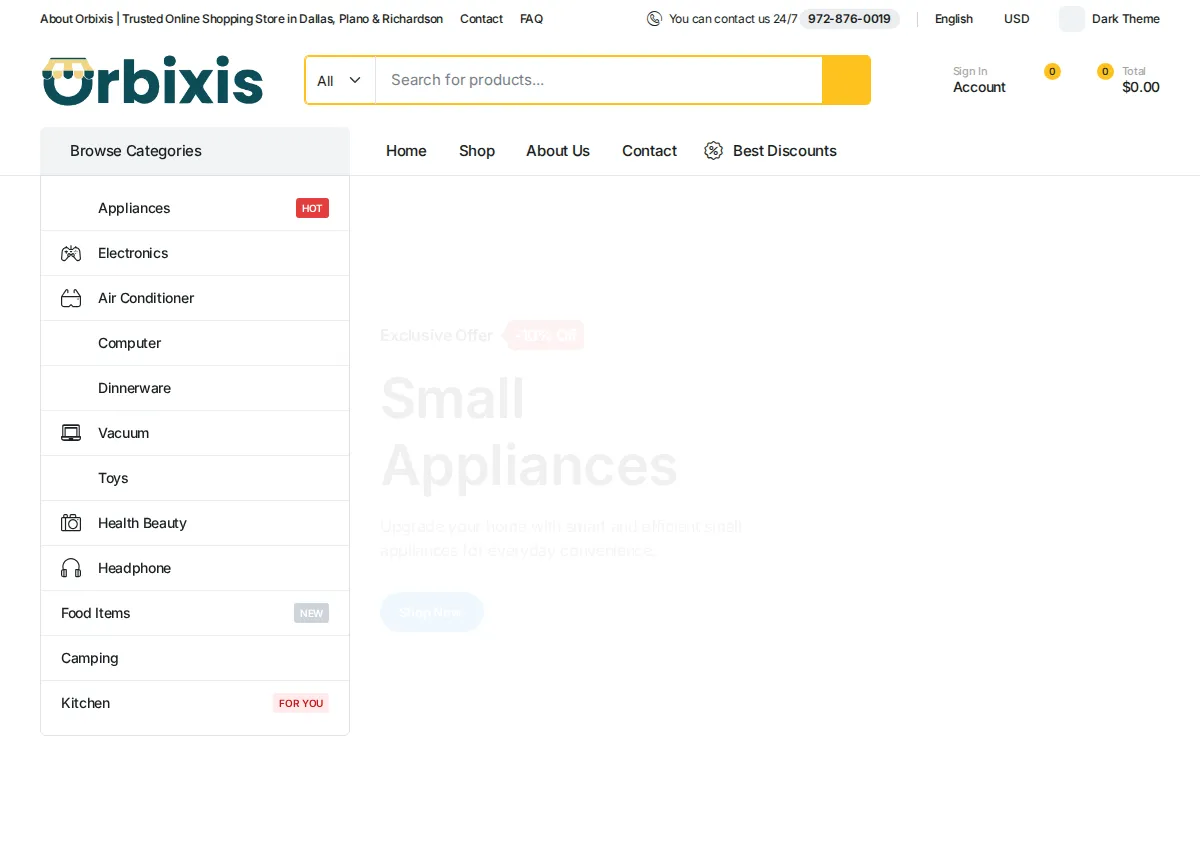Select the Camping category
The width and height of the screenshot is (1200, 850).
click(x=195, y=658)
